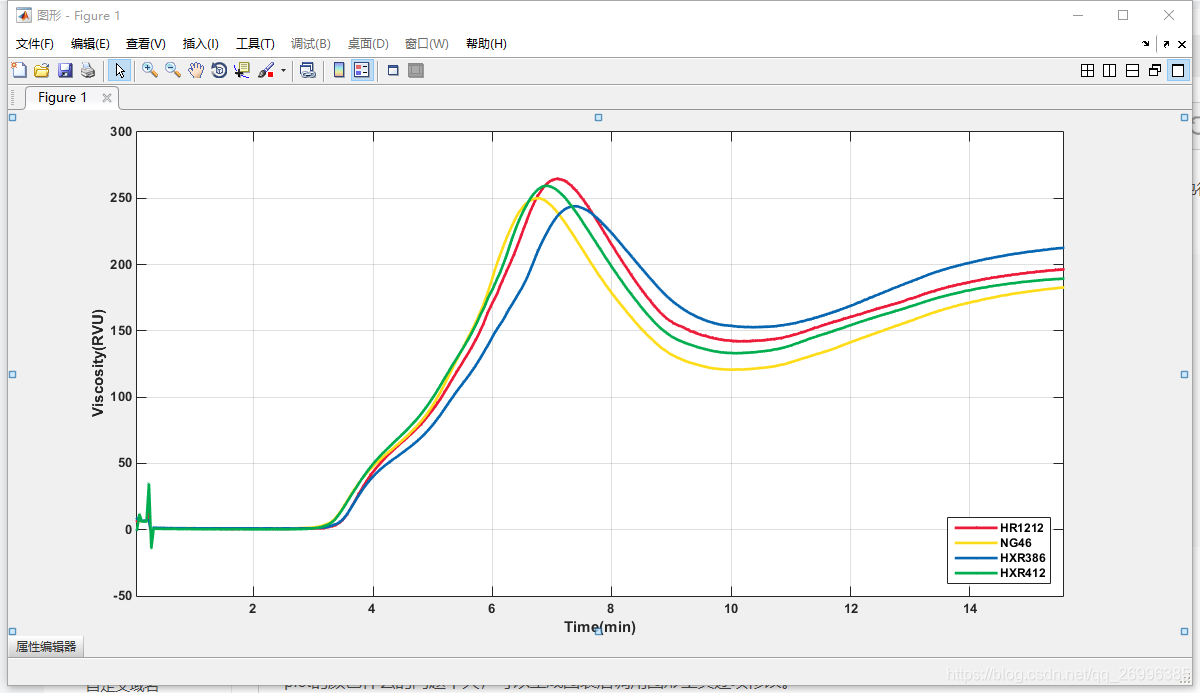Undock the figure with up-right arrow
This screenshot has width=1200, height=693.
(1166, 44)
